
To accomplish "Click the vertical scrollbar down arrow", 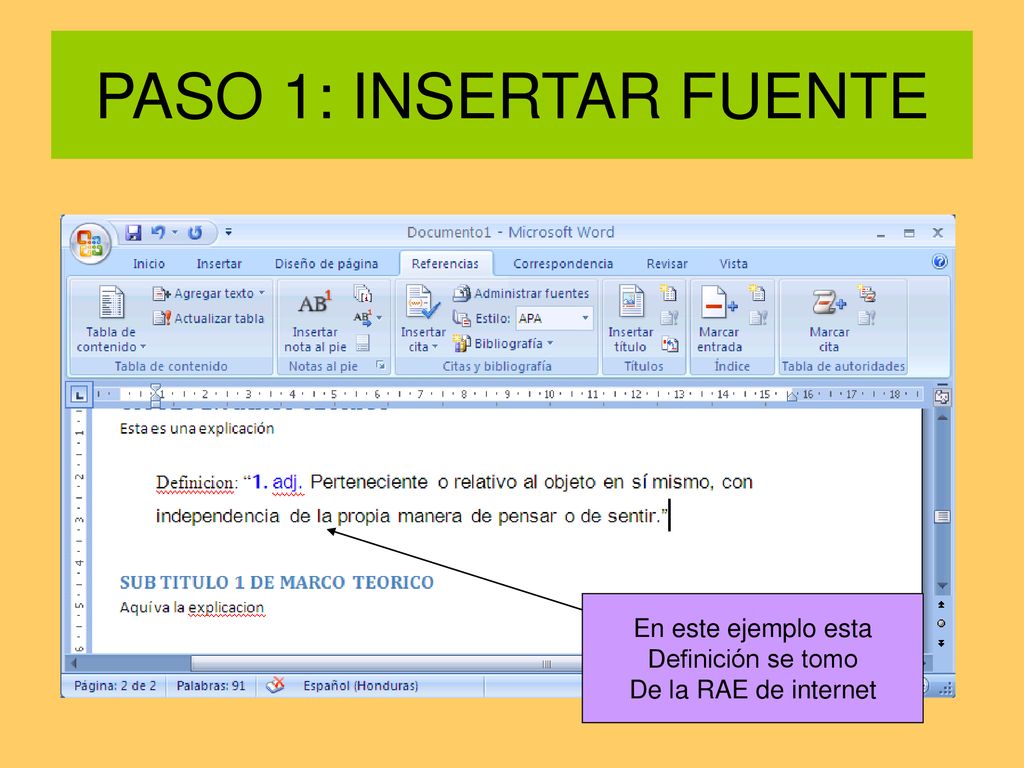I will pyautogui.click(x=942, y=586).
